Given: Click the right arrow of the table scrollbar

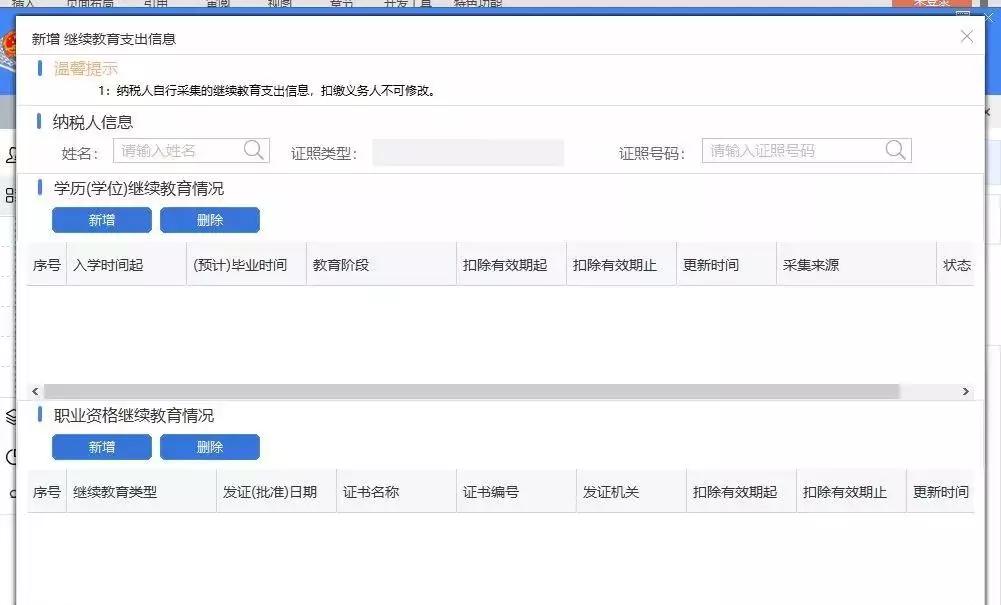Looking at the screenshot, I should point(966,391).
